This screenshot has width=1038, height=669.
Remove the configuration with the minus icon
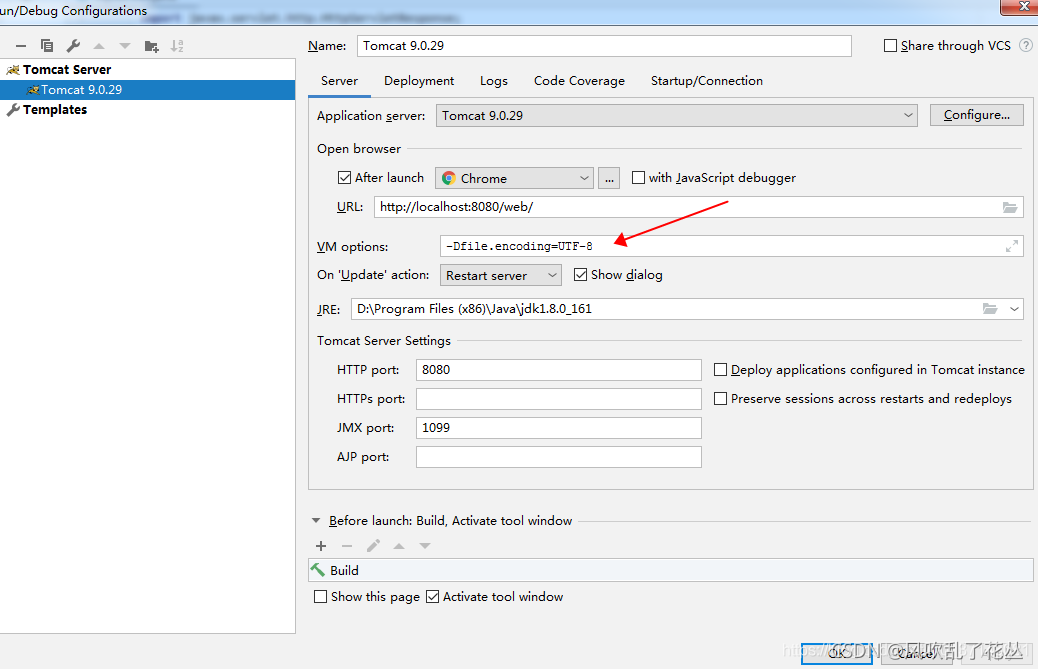tap(21, 46)
